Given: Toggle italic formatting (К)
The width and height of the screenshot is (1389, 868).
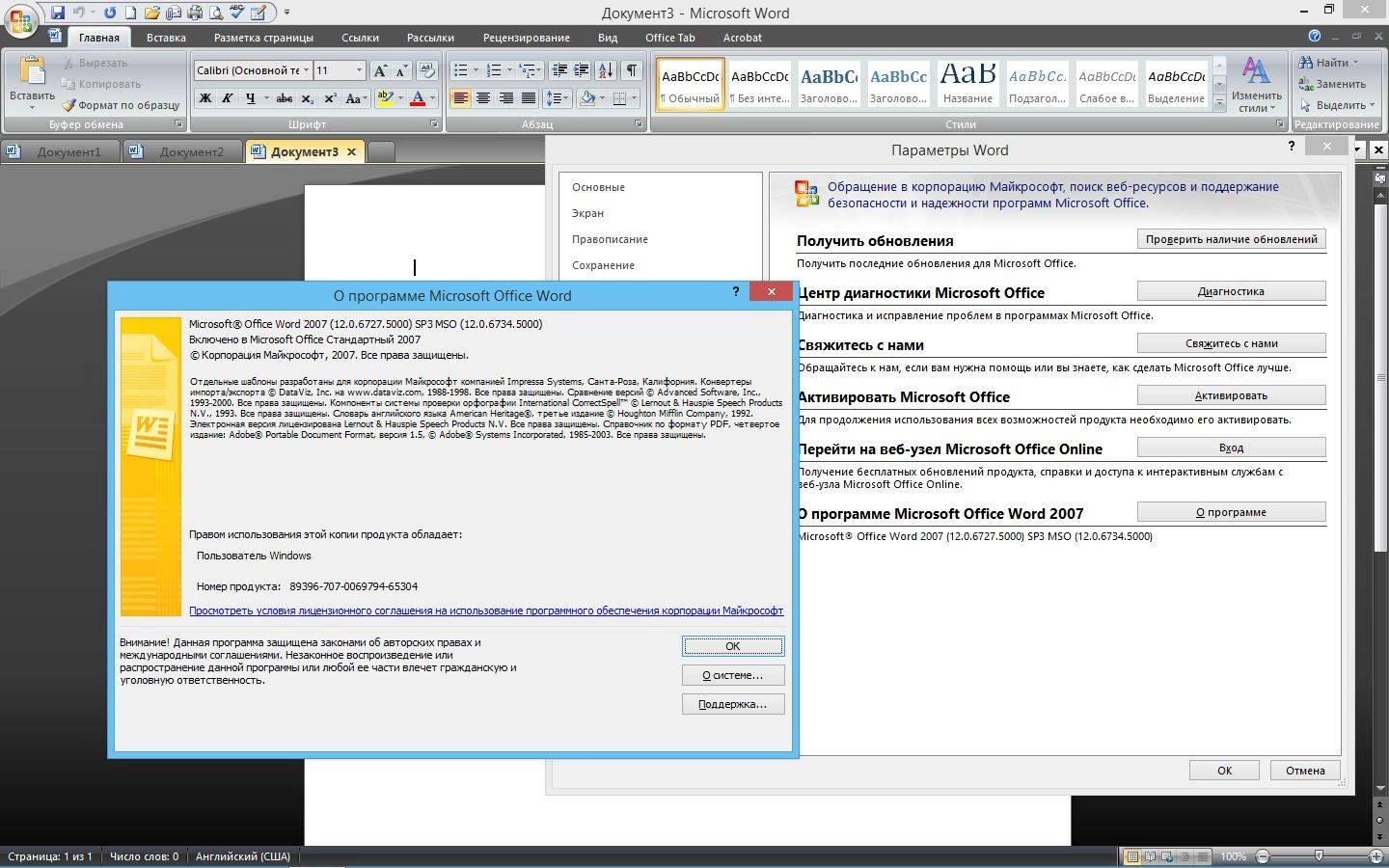Looking at the screenshot, I should (x=228, y=98).
